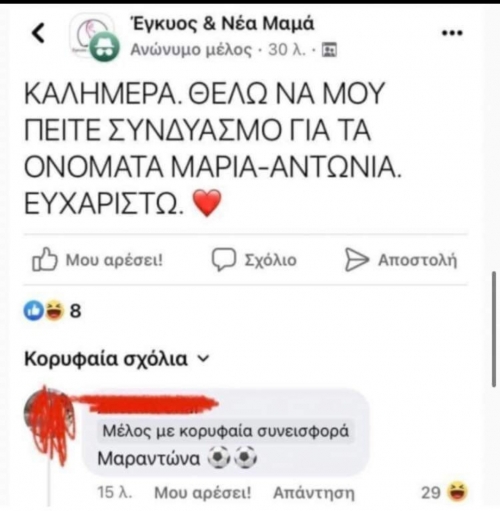The image size is (500, 511).
Task: Tap Μου αρέσει! under the Μαραντώνα comment
Action: [202, 493]
